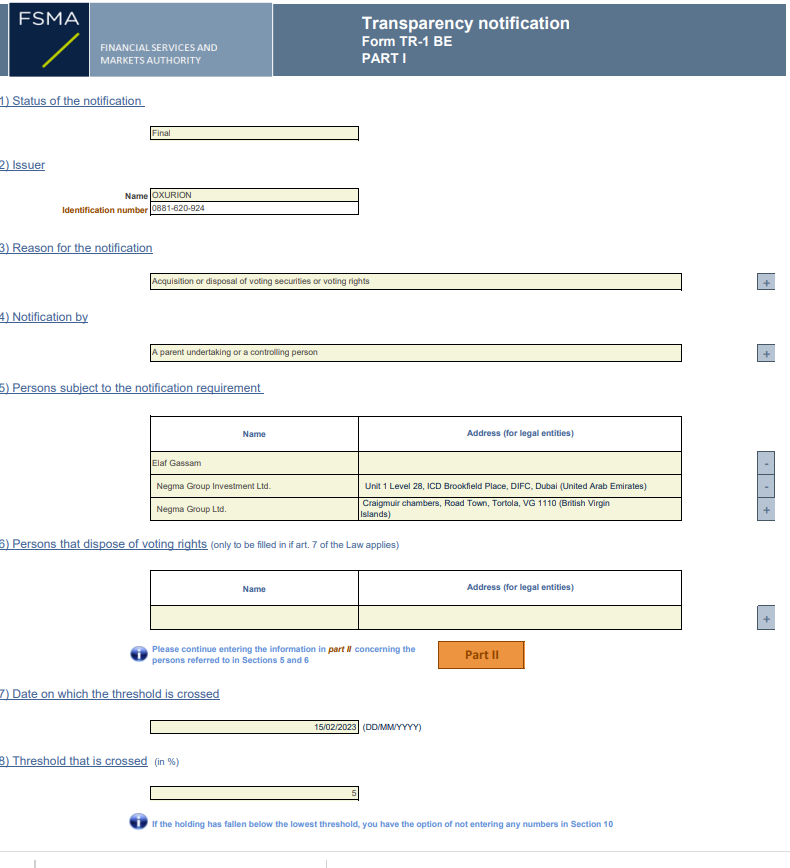This screenshot has height=868, width=790.
Task: Click the issuer Name field containing OXURION
Action: point(254,195)
